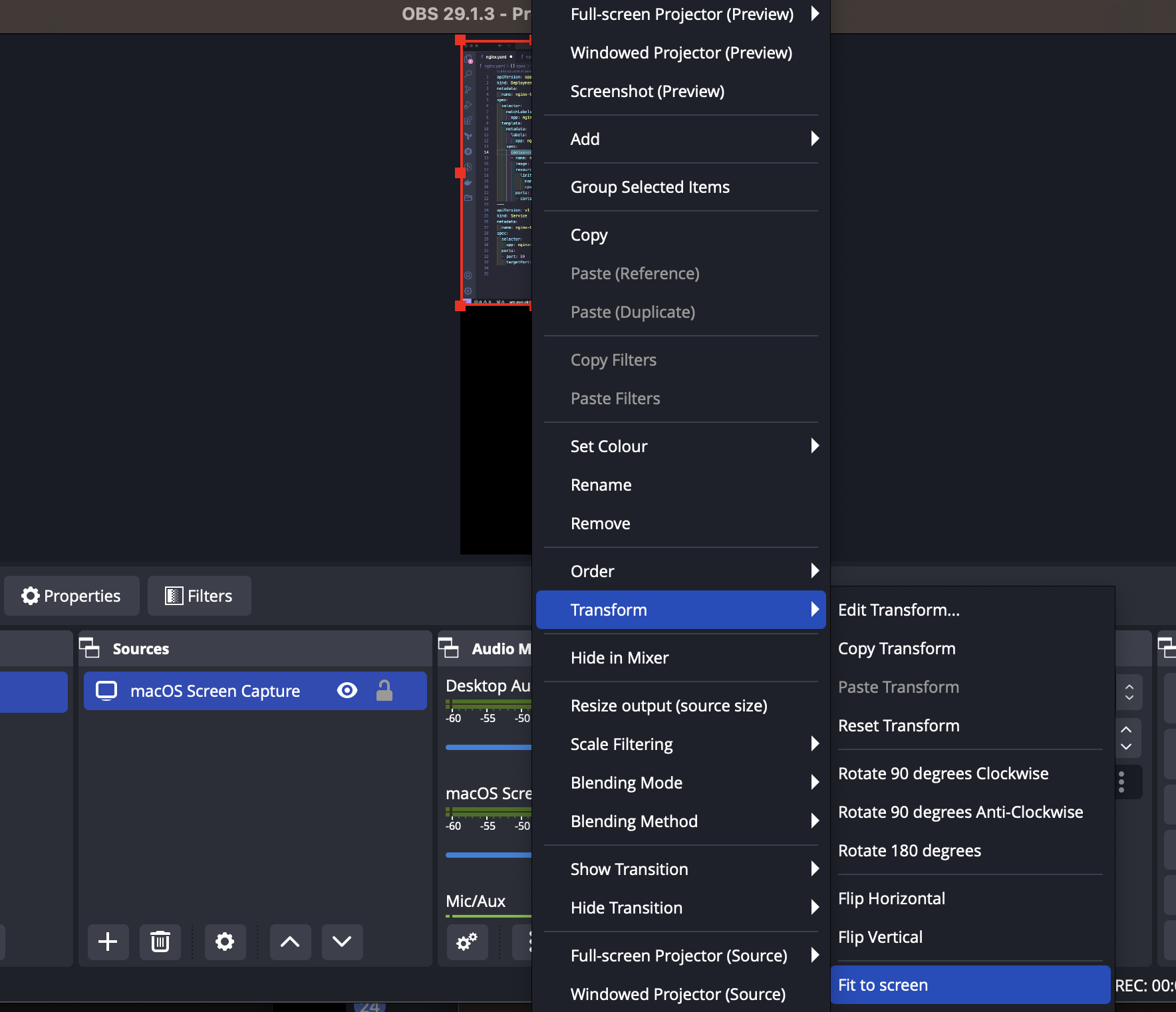This screenshot has width=1176, height=1012.
Task: Select Hide in Mixer
Action: pos(681,658)
